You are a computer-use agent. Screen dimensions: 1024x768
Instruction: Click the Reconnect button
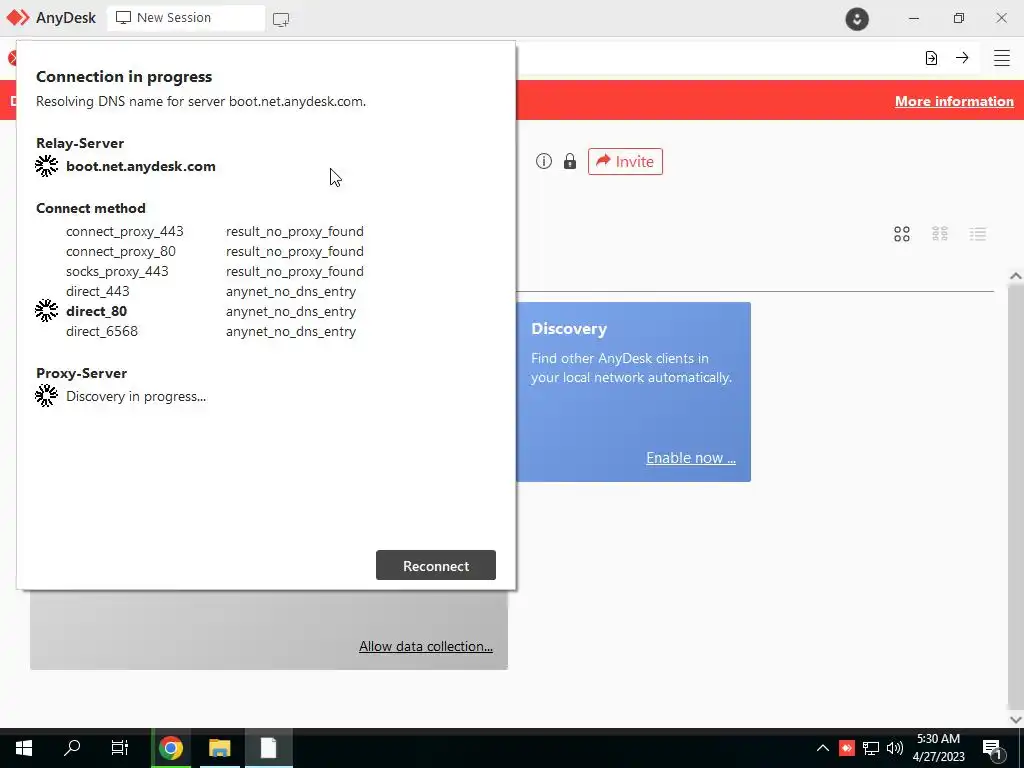pyautogui.click(x=436, y=565)
